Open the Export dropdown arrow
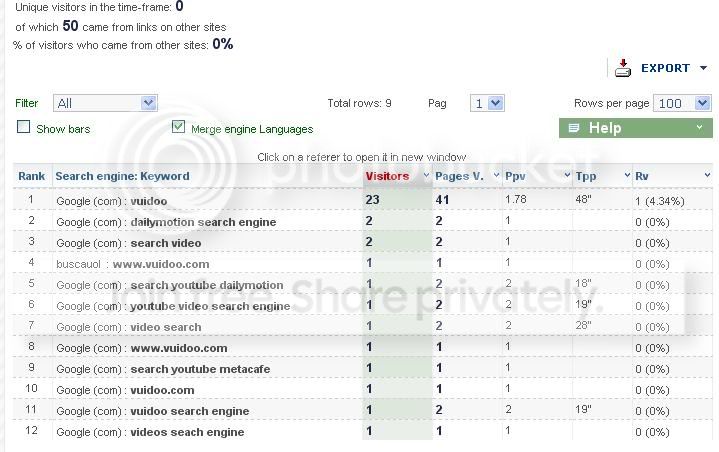 click(703, 68)
